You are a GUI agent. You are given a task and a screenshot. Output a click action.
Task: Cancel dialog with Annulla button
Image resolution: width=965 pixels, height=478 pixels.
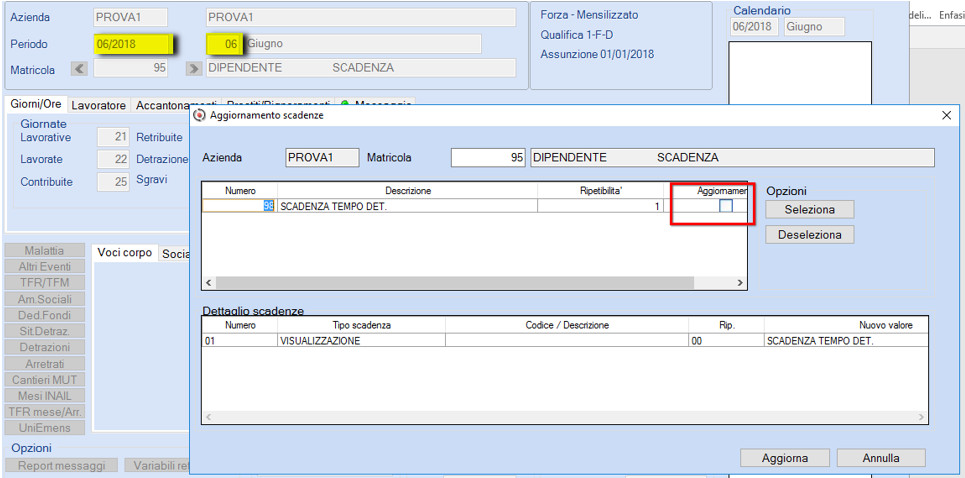881,458
